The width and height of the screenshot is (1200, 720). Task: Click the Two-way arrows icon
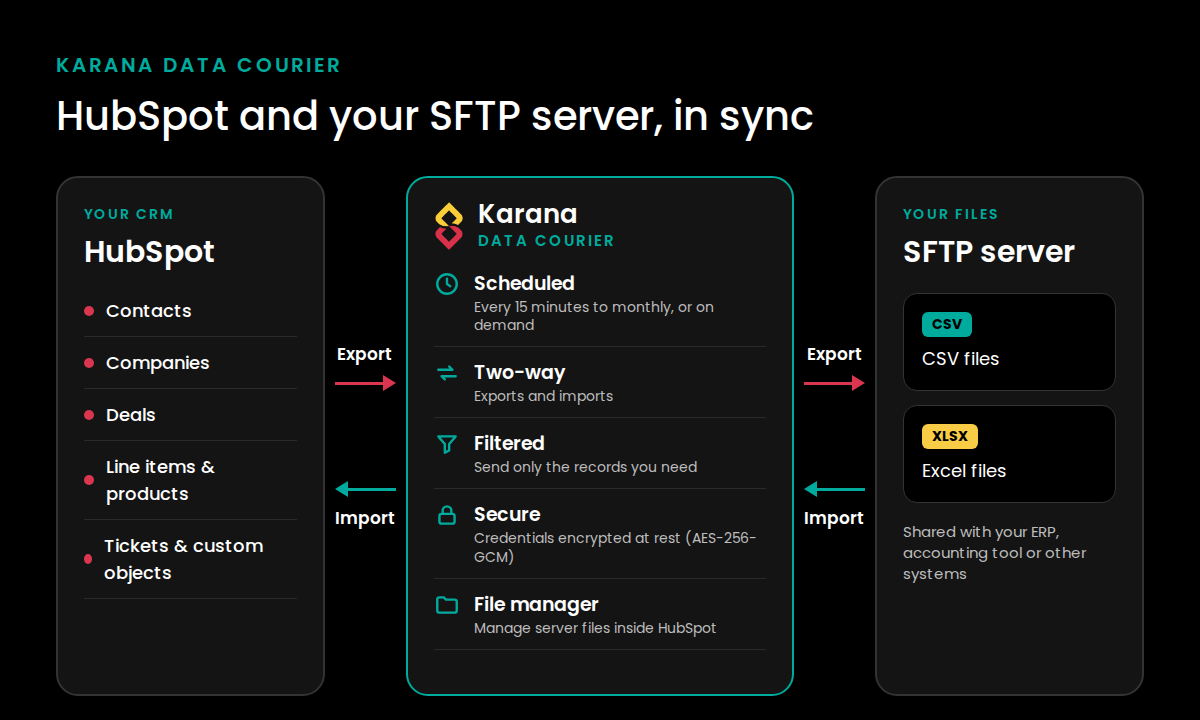[447, 373]
